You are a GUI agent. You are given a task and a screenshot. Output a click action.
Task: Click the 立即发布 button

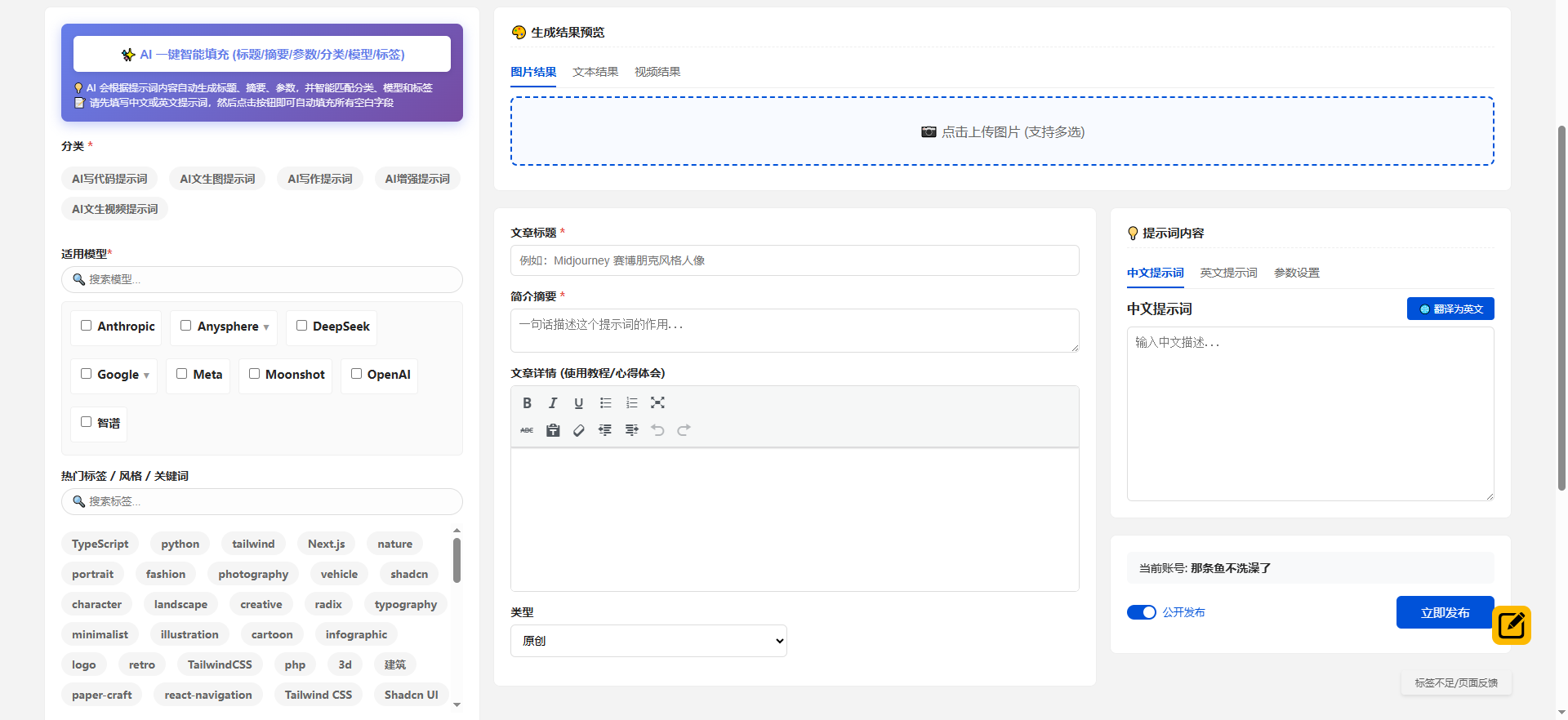click(x=1444, y=612)
